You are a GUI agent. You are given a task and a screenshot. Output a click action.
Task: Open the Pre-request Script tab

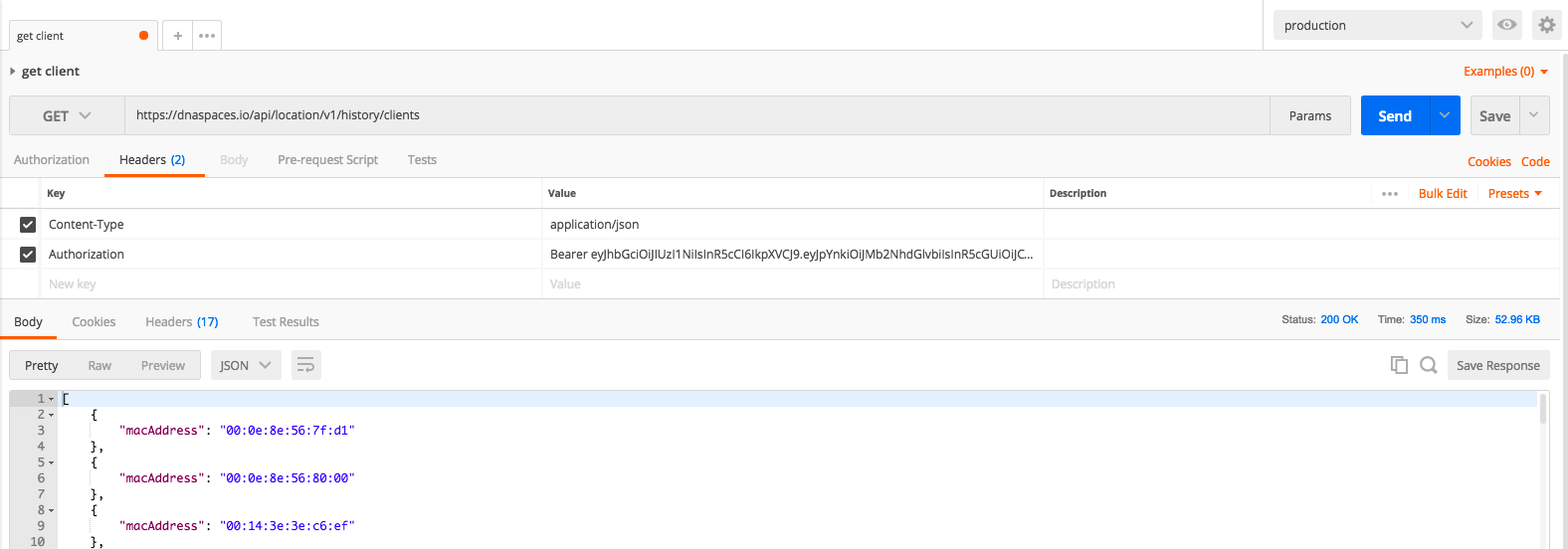(x=327, y=160)
